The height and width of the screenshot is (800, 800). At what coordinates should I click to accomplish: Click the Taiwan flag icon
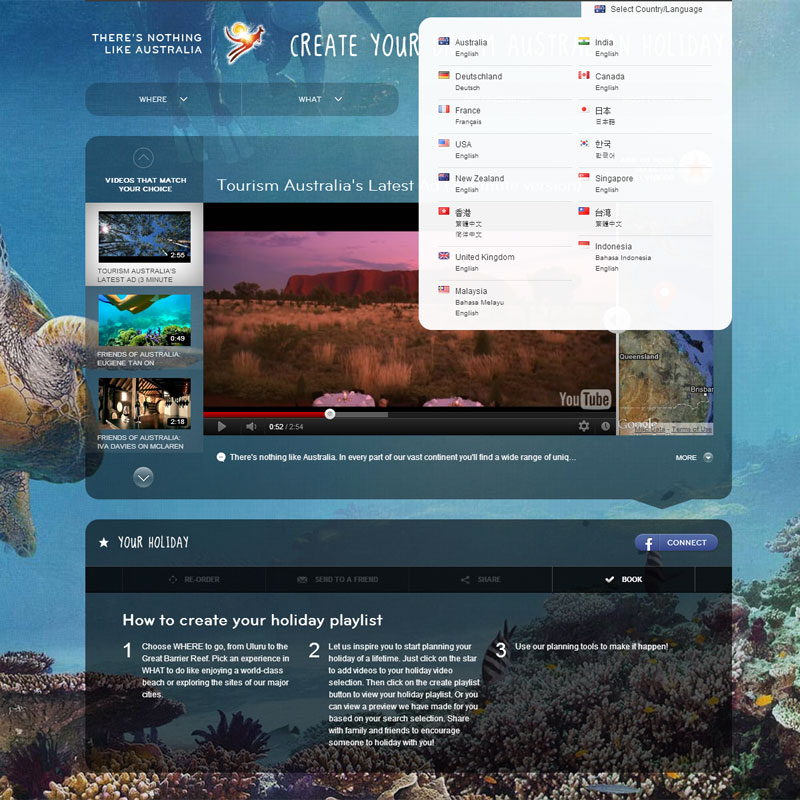584,211
